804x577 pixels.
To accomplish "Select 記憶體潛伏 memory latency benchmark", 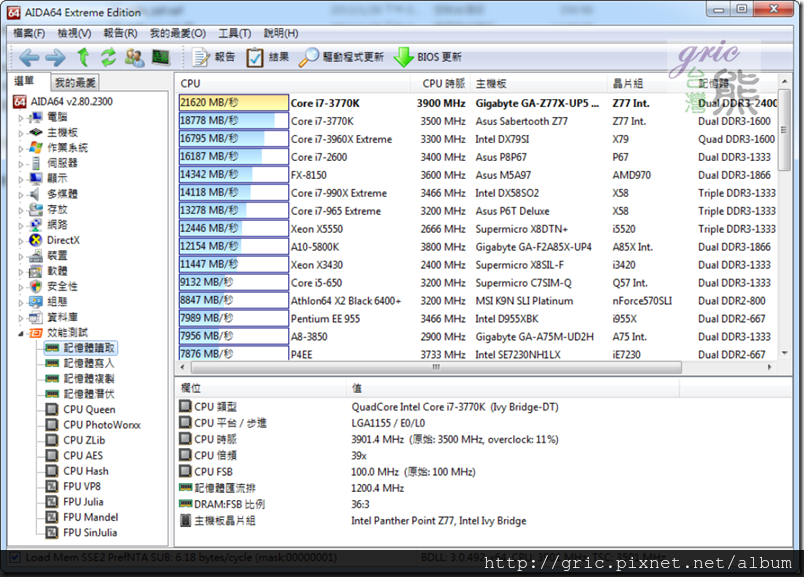I will click(x=80, y=394).
